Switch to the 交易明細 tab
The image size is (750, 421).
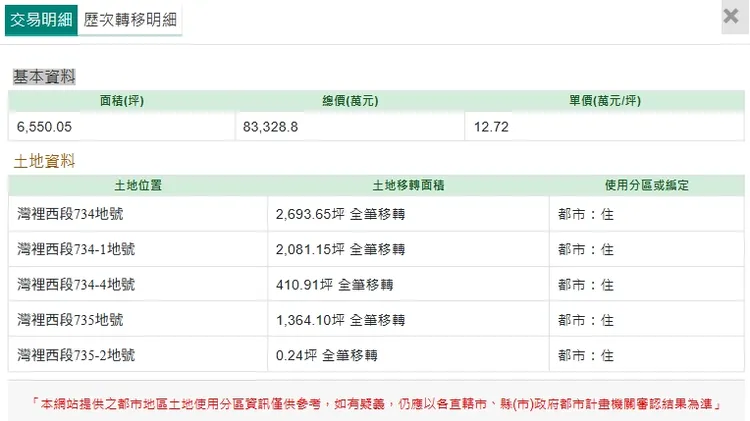click(41, 20)
